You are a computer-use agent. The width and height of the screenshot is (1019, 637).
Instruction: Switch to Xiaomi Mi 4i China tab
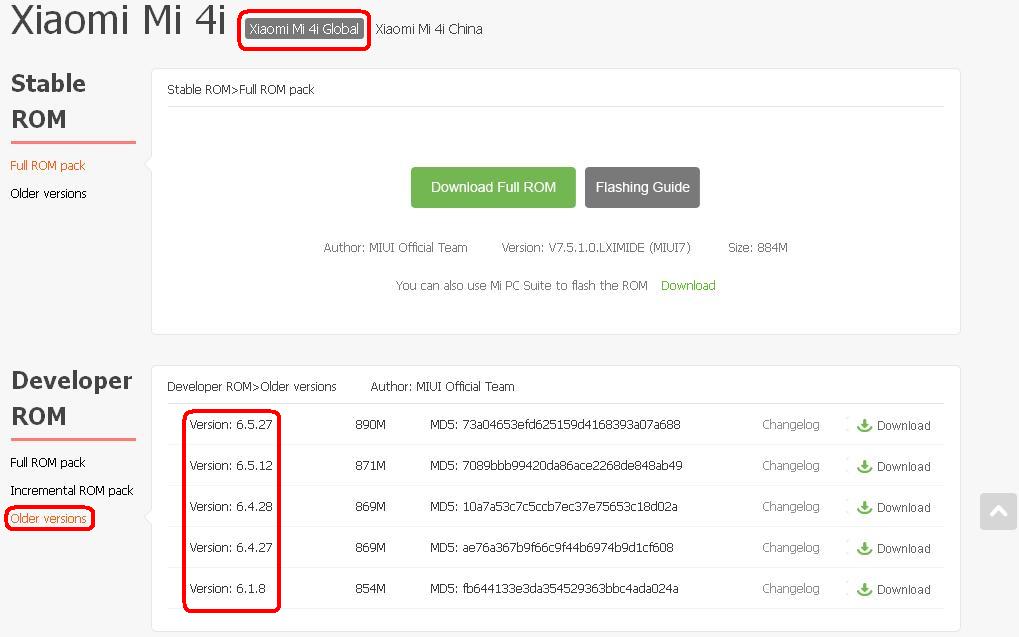point(429,29)
